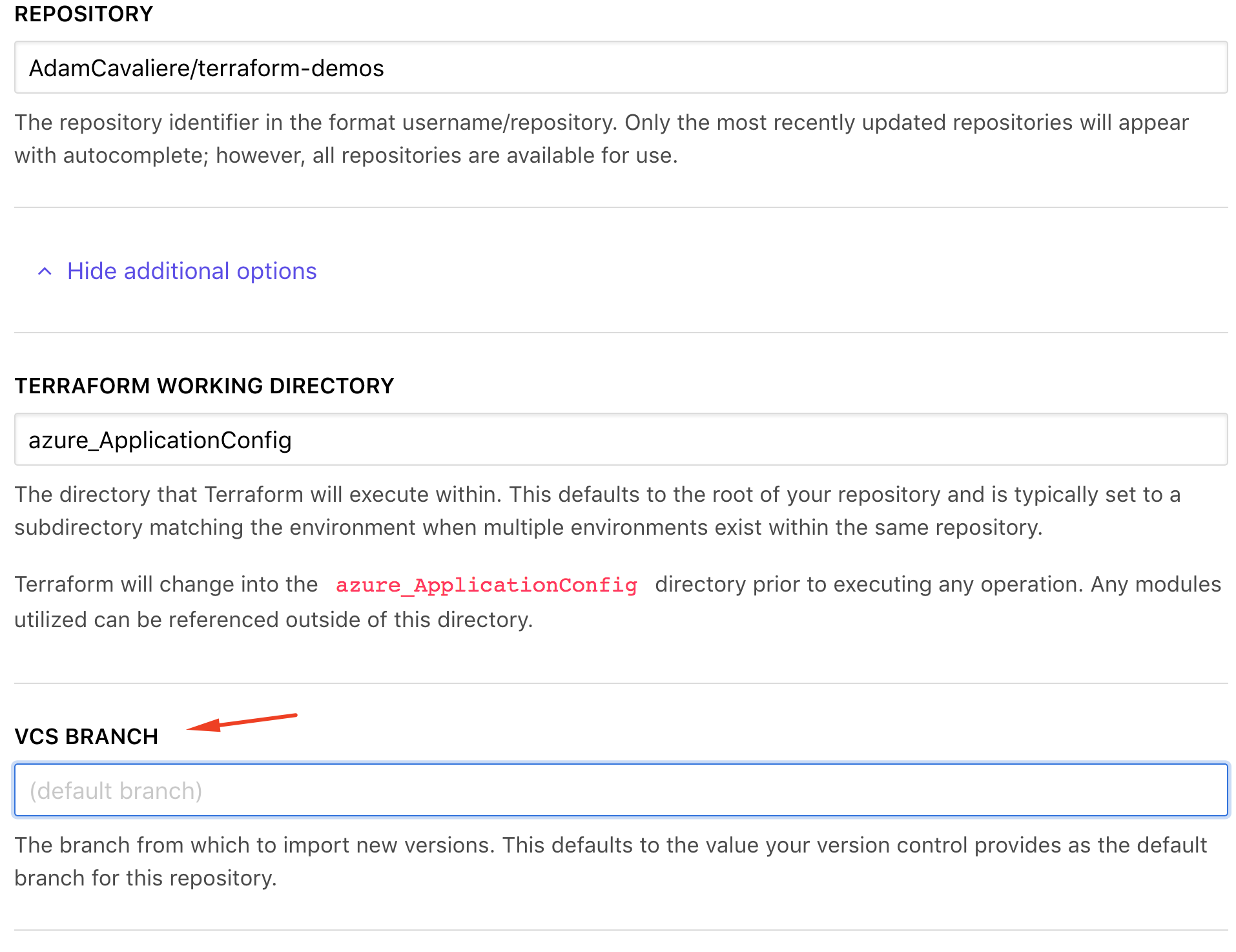Click the 'azure_ApplicationConfig' value in working directory field

[160, 440]
